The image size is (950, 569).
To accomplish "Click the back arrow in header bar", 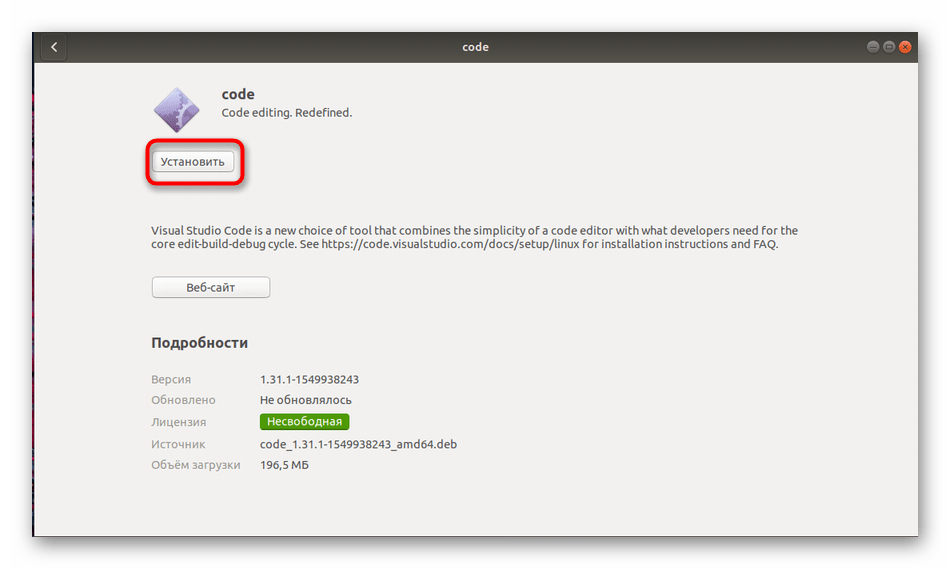I will tap(54, 47).
